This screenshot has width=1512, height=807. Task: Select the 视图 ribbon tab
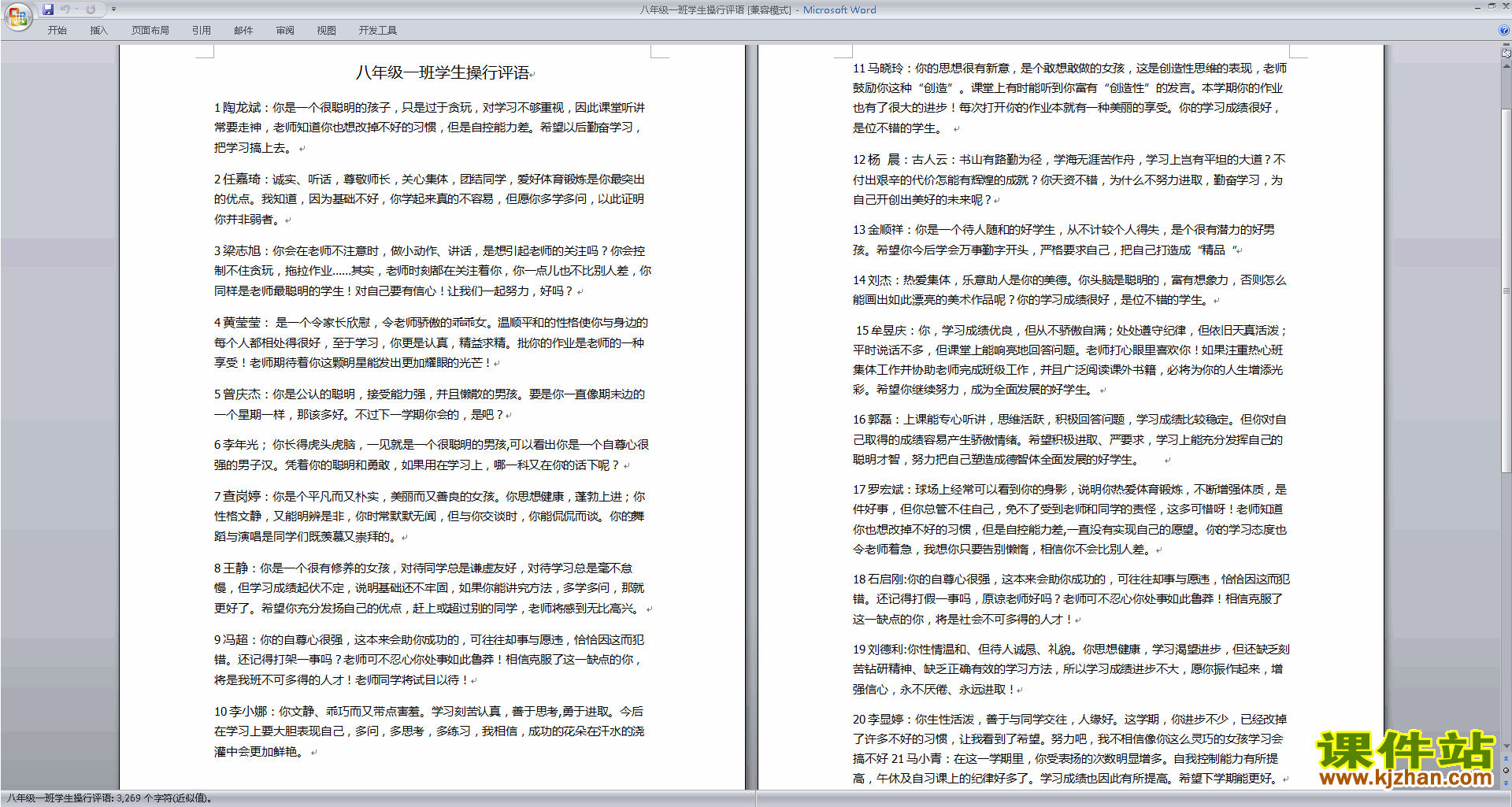[x=327, y=31]
